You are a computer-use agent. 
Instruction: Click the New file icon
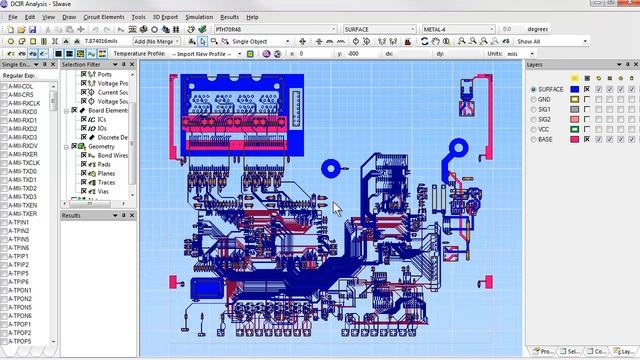[10, 29]
